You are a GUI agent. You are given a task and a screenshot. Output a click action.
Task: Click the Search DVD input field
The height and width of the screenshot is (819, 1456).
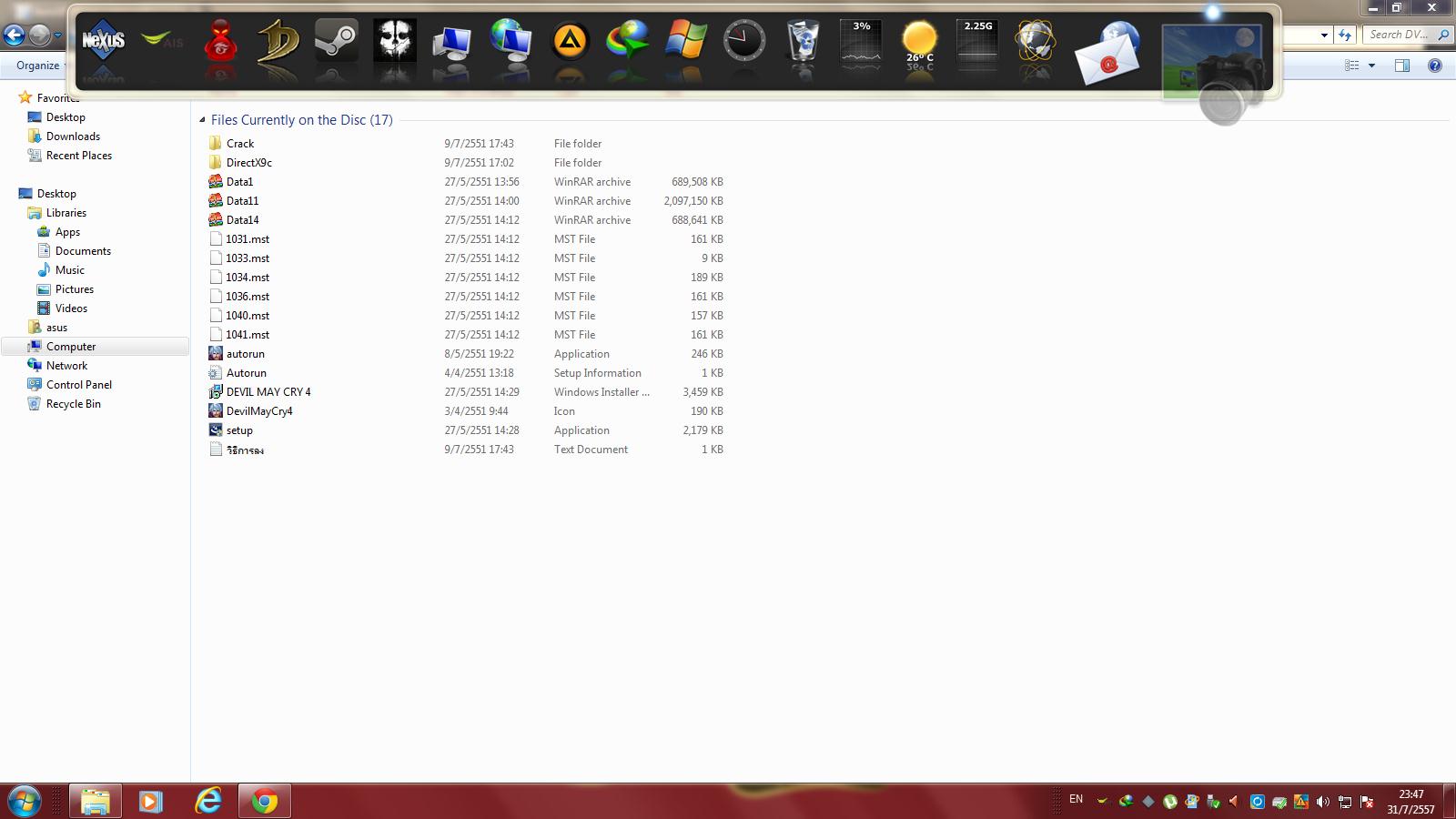[1399, 35]
